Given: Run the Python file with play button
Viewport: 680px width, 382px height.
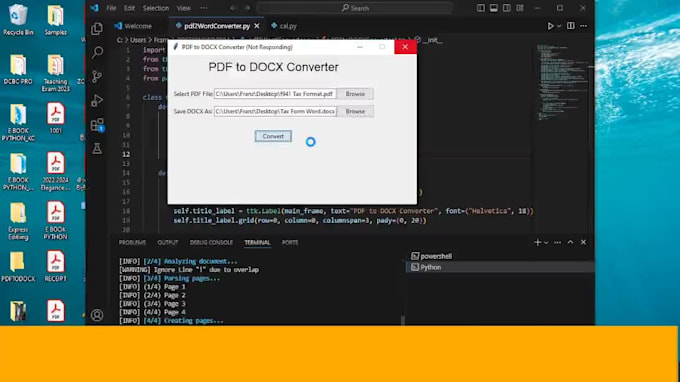Looking at the screenshot, I should (550, 26).
